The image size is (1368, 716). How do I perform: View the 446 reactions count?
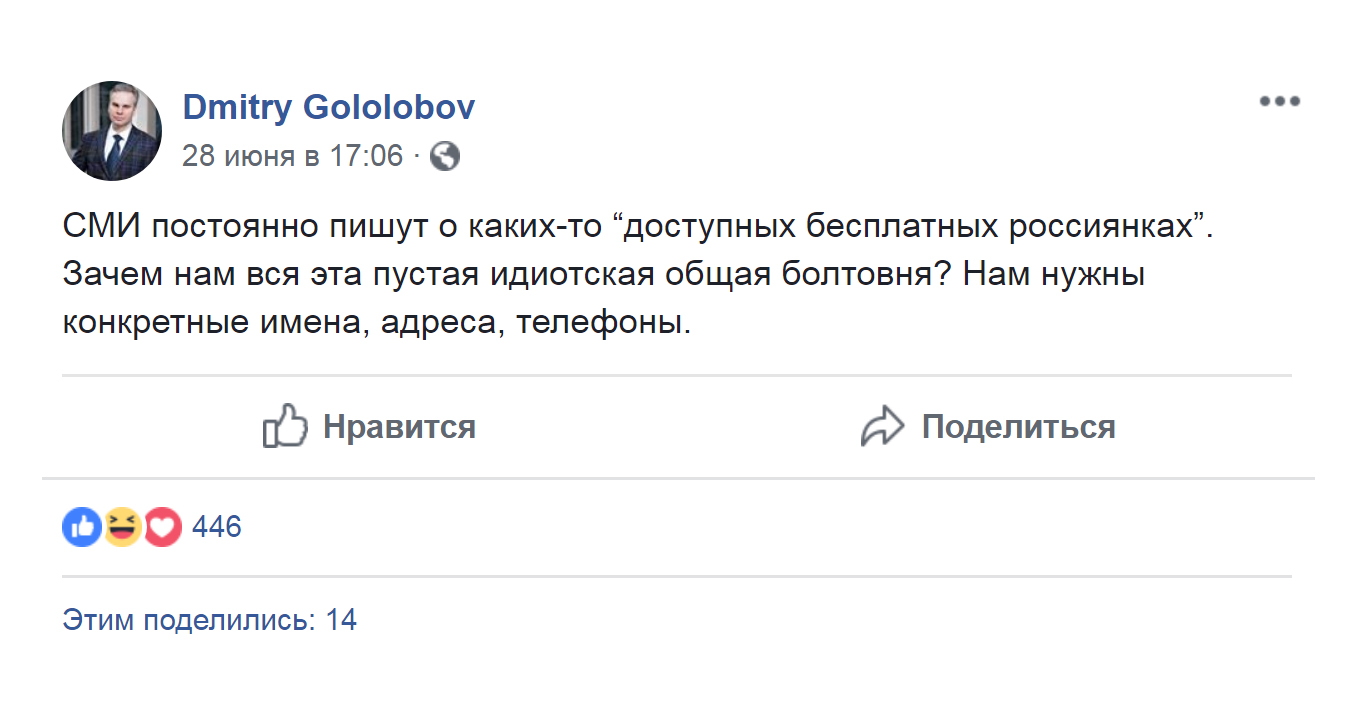tap(216, 526)
